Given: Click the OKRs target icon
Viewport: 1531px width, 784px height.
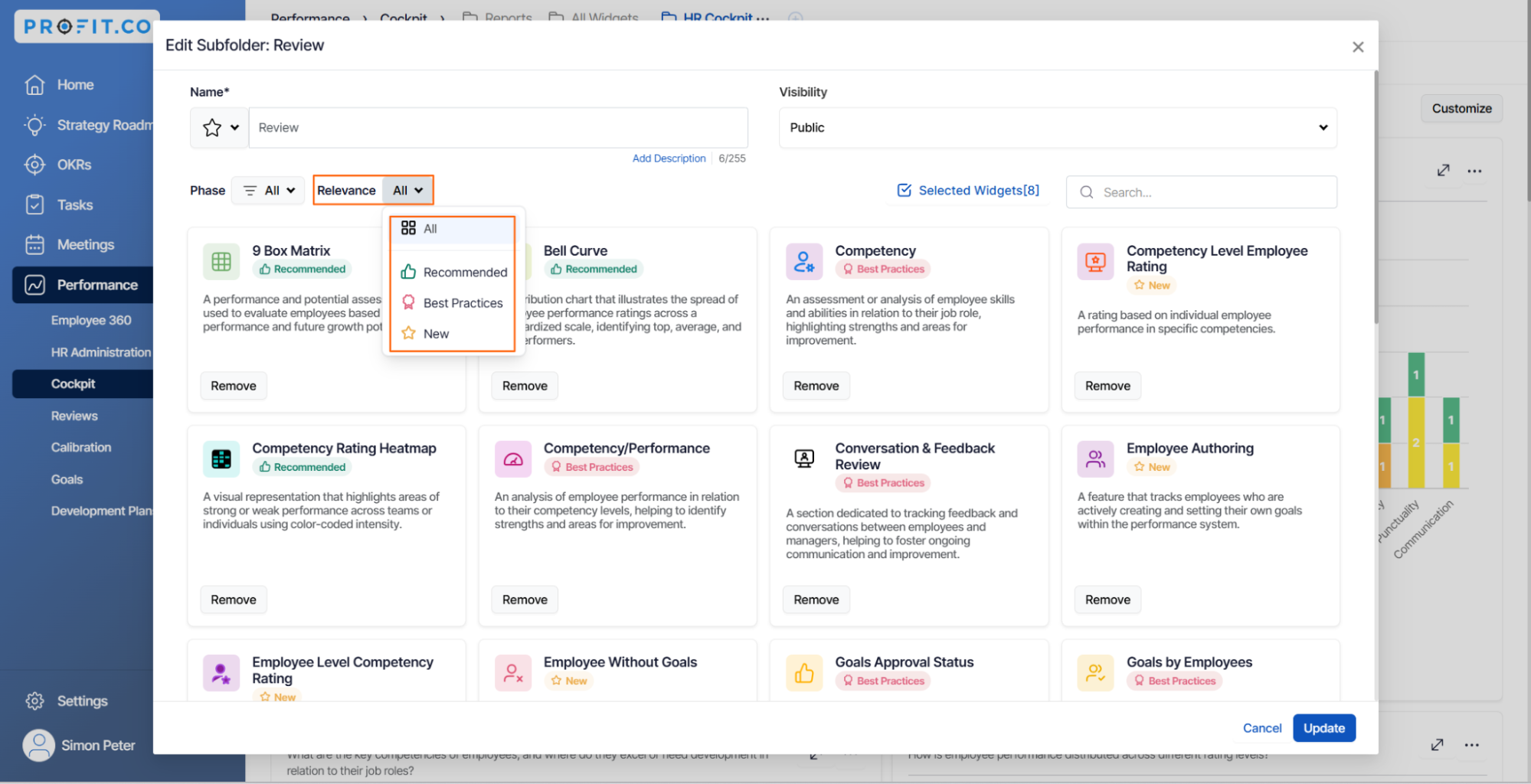Looking at the screenshot, I should click(34, 165).
